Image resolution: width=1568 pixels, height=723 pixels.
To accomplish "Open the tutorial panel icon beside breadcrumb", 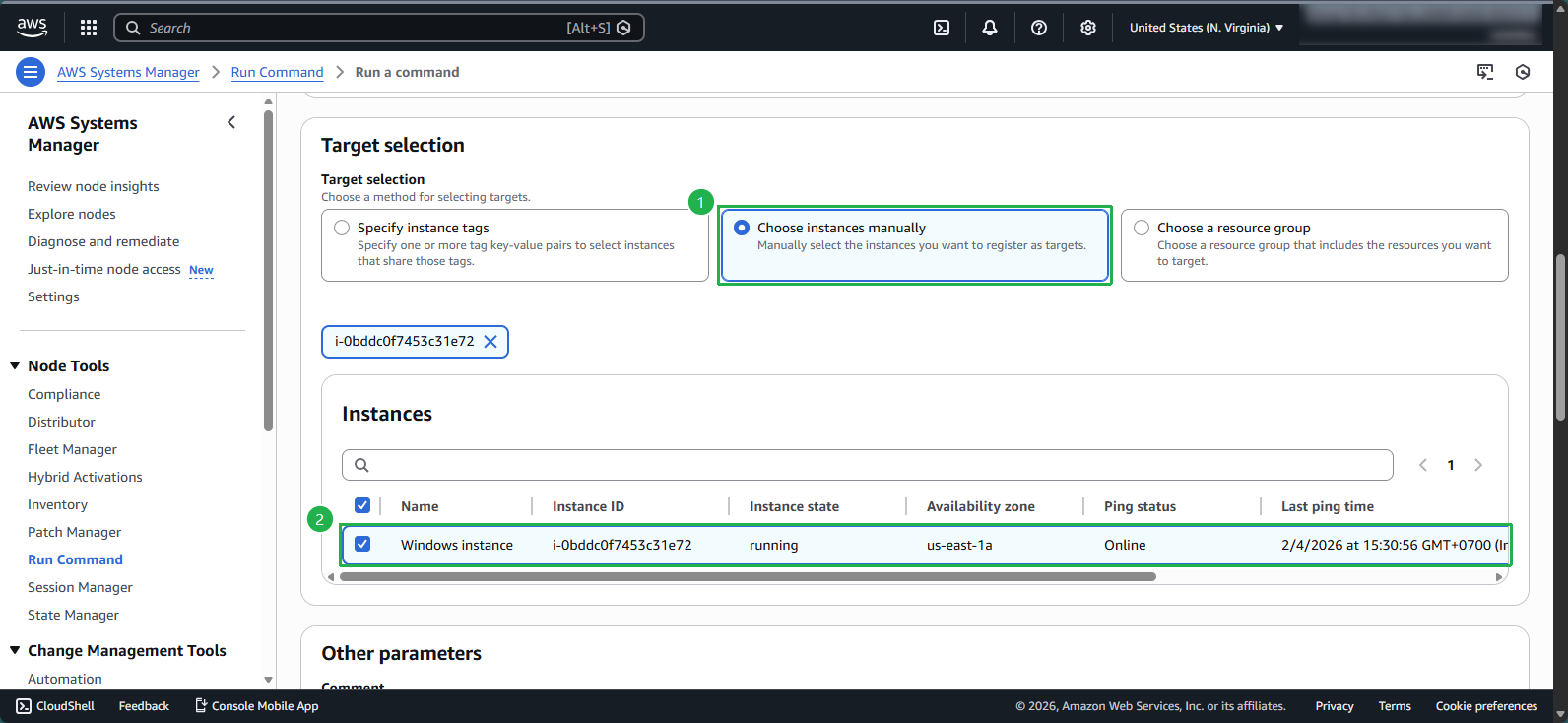I will (1485, 72).
